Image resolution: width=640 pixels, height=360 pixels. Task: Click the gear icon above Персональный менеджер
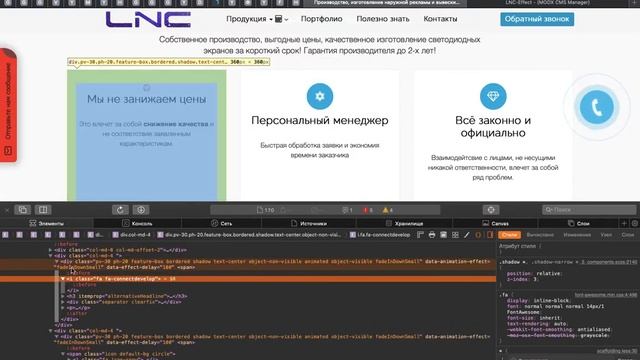320,96
